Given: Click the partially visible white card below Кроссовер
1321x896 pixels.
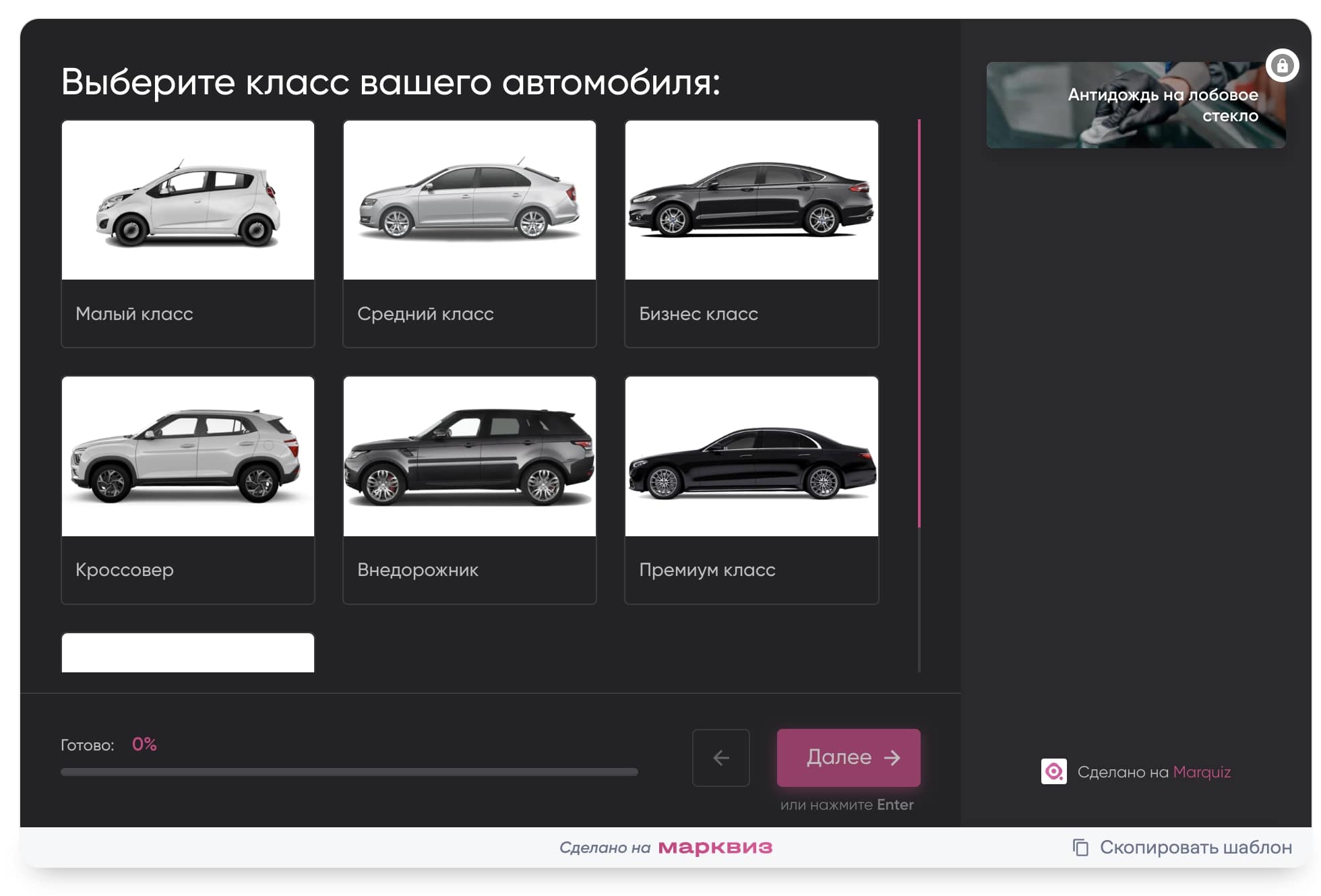Looking at the screenshot, I should tap(188, 652).
